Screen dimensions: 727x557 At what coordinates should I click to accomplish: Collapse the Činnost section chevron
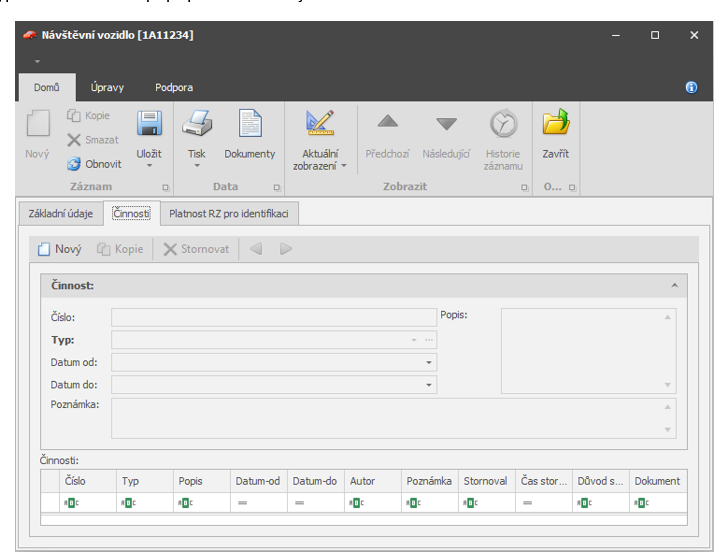pos(675,286)
